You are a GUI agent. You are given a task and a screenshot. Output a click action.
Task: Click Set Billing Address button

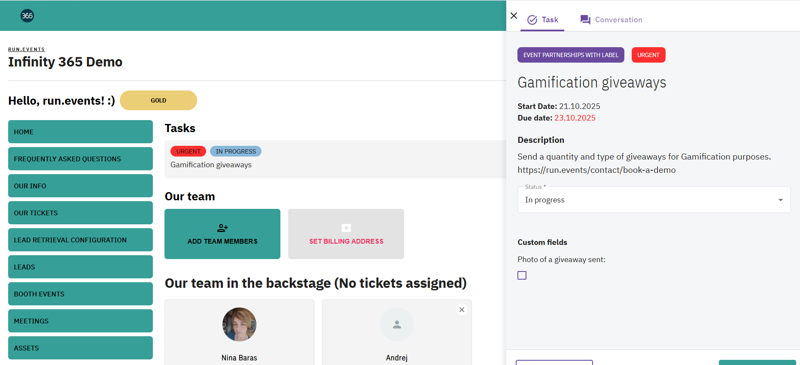pyautogui.click(x=346, y=234)
